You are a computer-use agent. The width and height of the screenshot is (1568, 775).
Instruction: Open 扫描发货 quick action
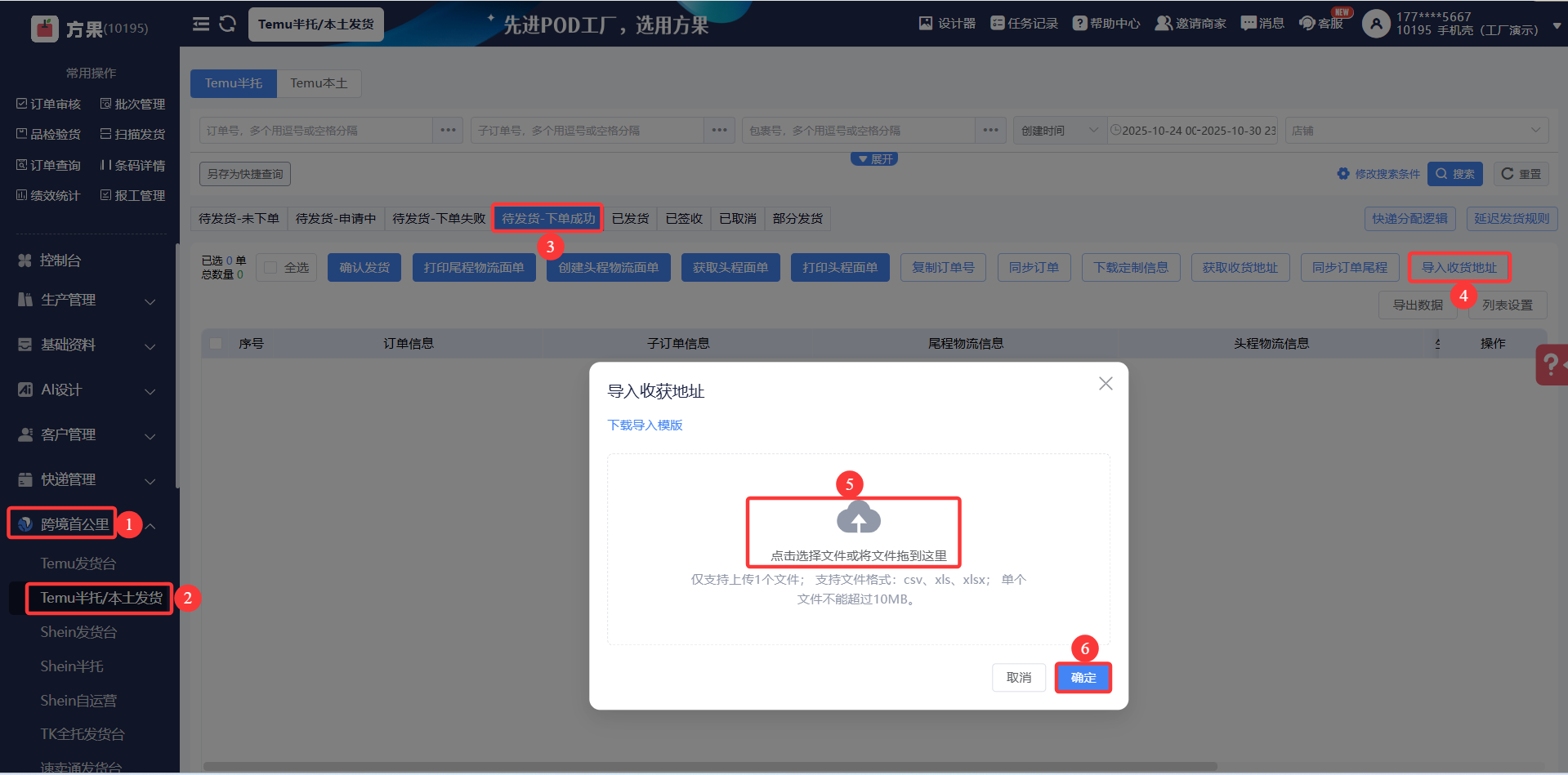(132, 134)
